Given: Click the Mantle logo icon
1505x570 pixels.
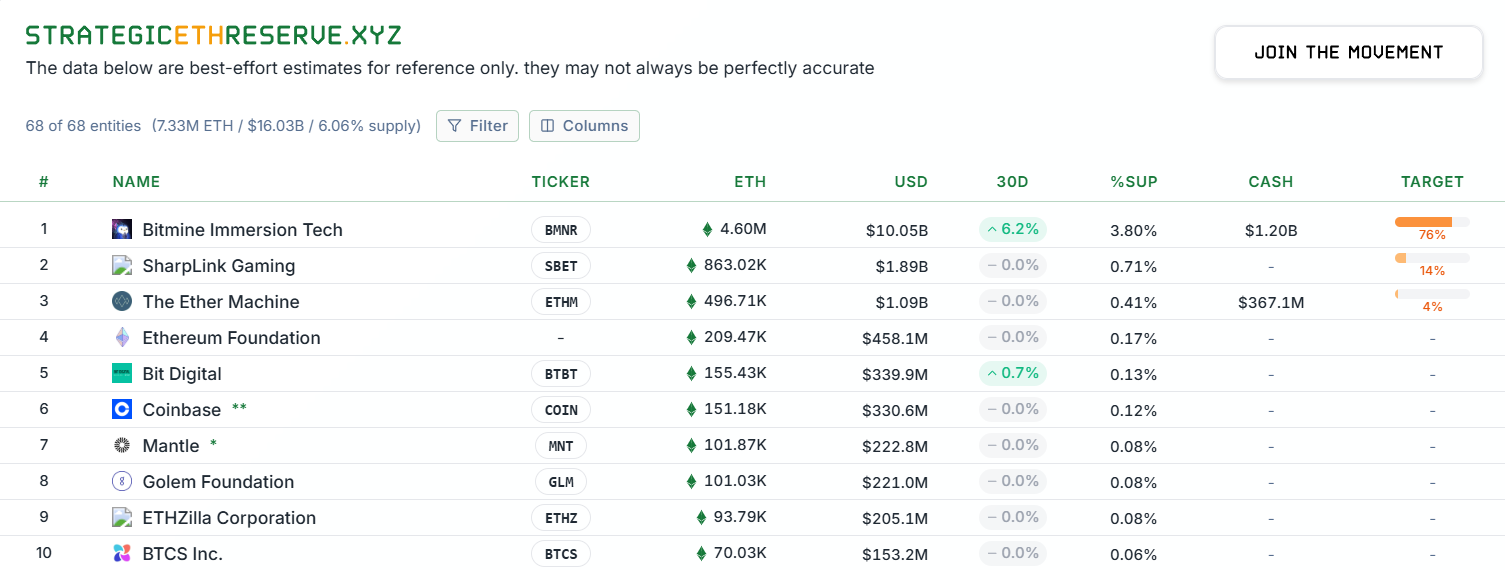Looking at the screenshot, I should 122,445.
